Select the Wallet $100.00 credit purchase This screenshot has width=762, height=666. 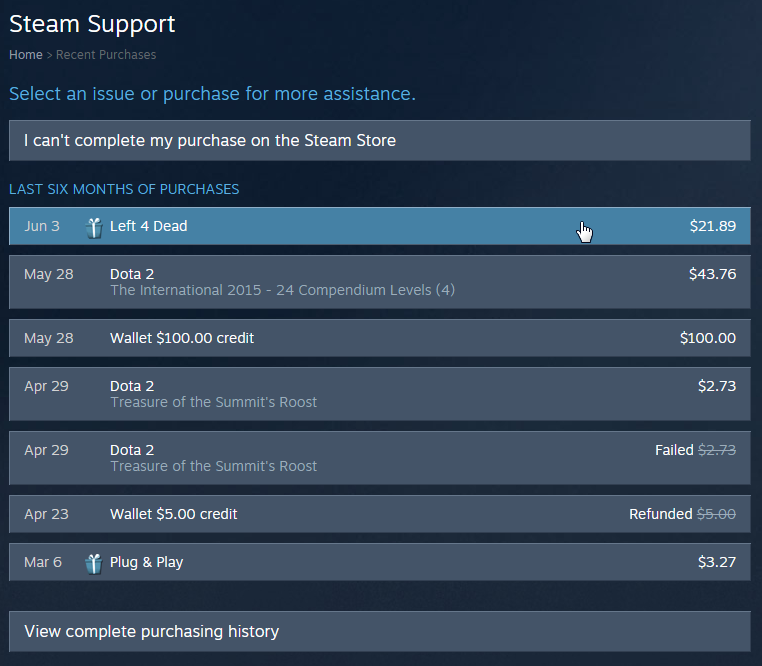(x=182, y=339)
